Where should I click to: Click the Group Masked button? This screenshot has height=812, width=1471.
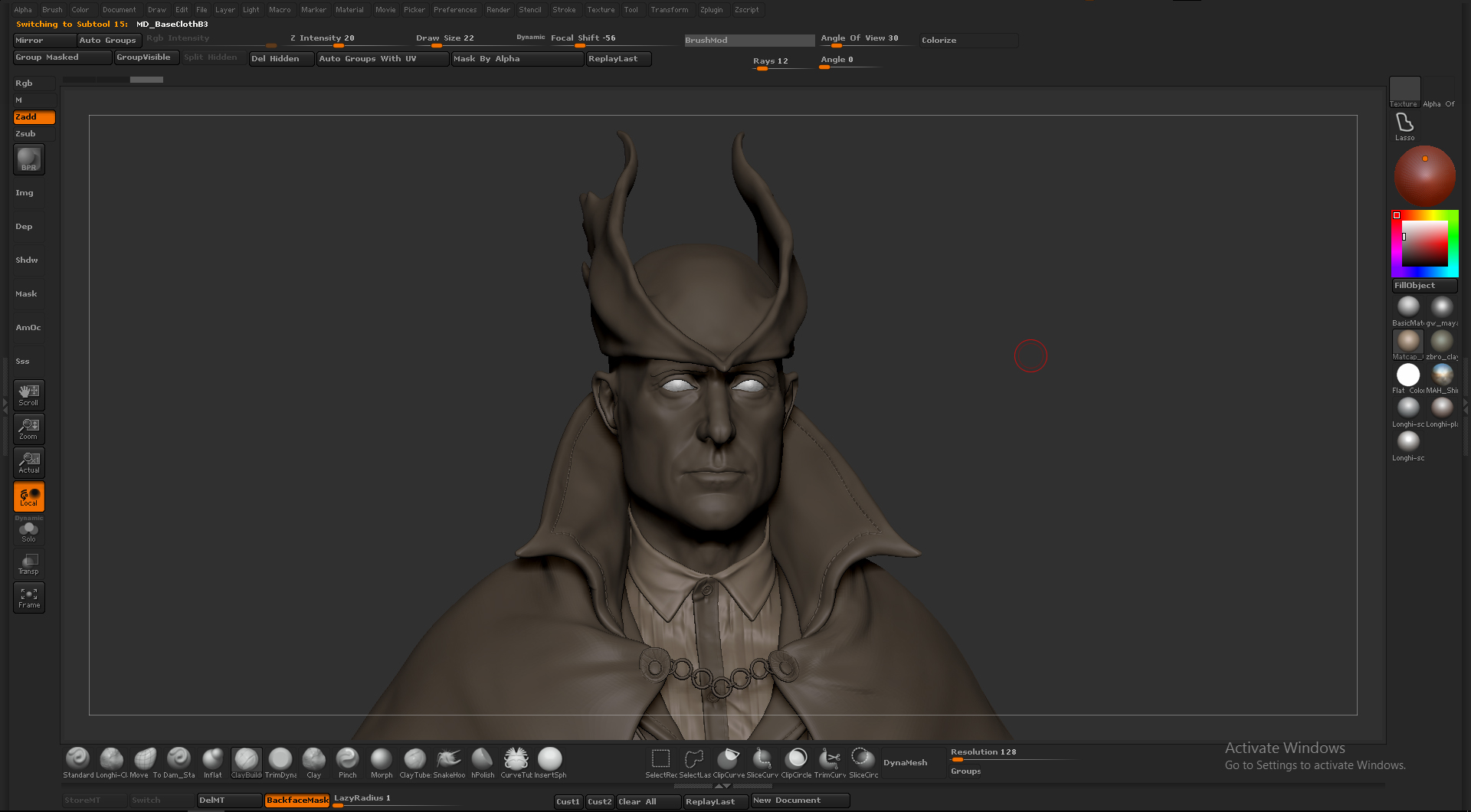[63, 57]
